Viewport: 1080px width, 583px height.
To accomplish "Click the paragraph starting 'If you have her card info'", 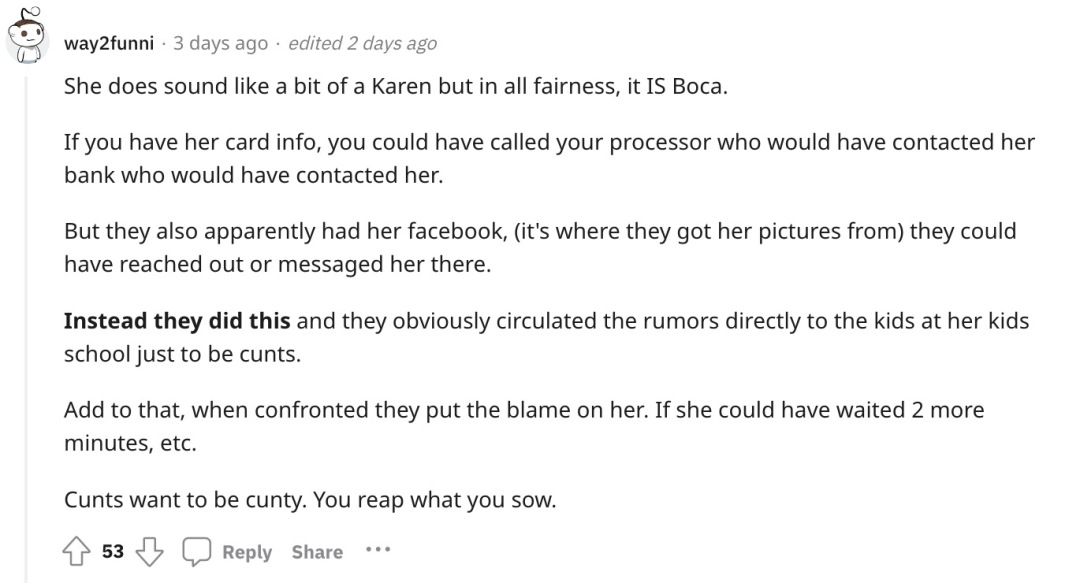I will click(x=550, y=158).
